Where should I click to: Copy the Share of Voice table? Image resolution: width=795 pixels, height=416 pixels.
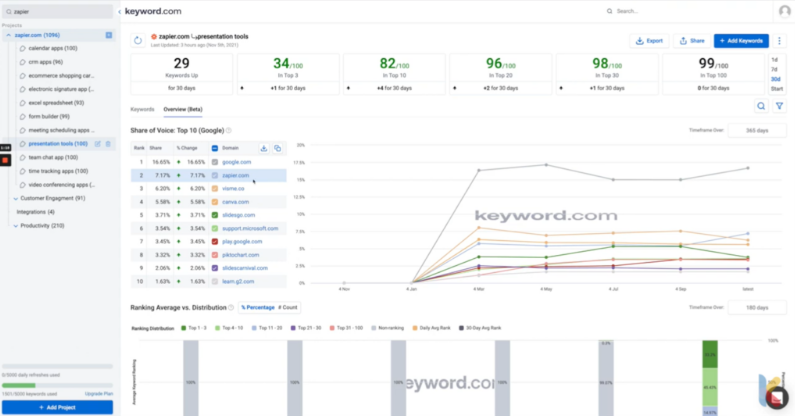pos(277,148)
